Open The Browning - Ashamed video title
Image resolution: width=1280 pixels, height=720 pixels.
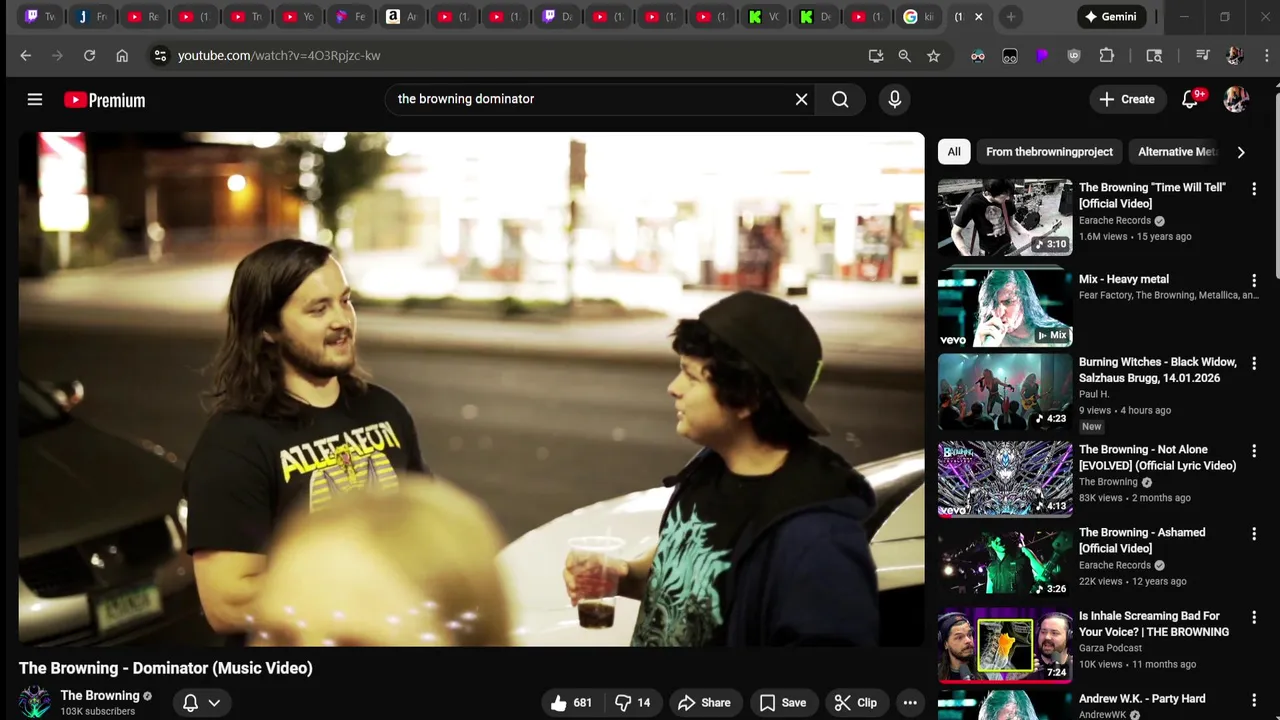(x=1142, y=541)
